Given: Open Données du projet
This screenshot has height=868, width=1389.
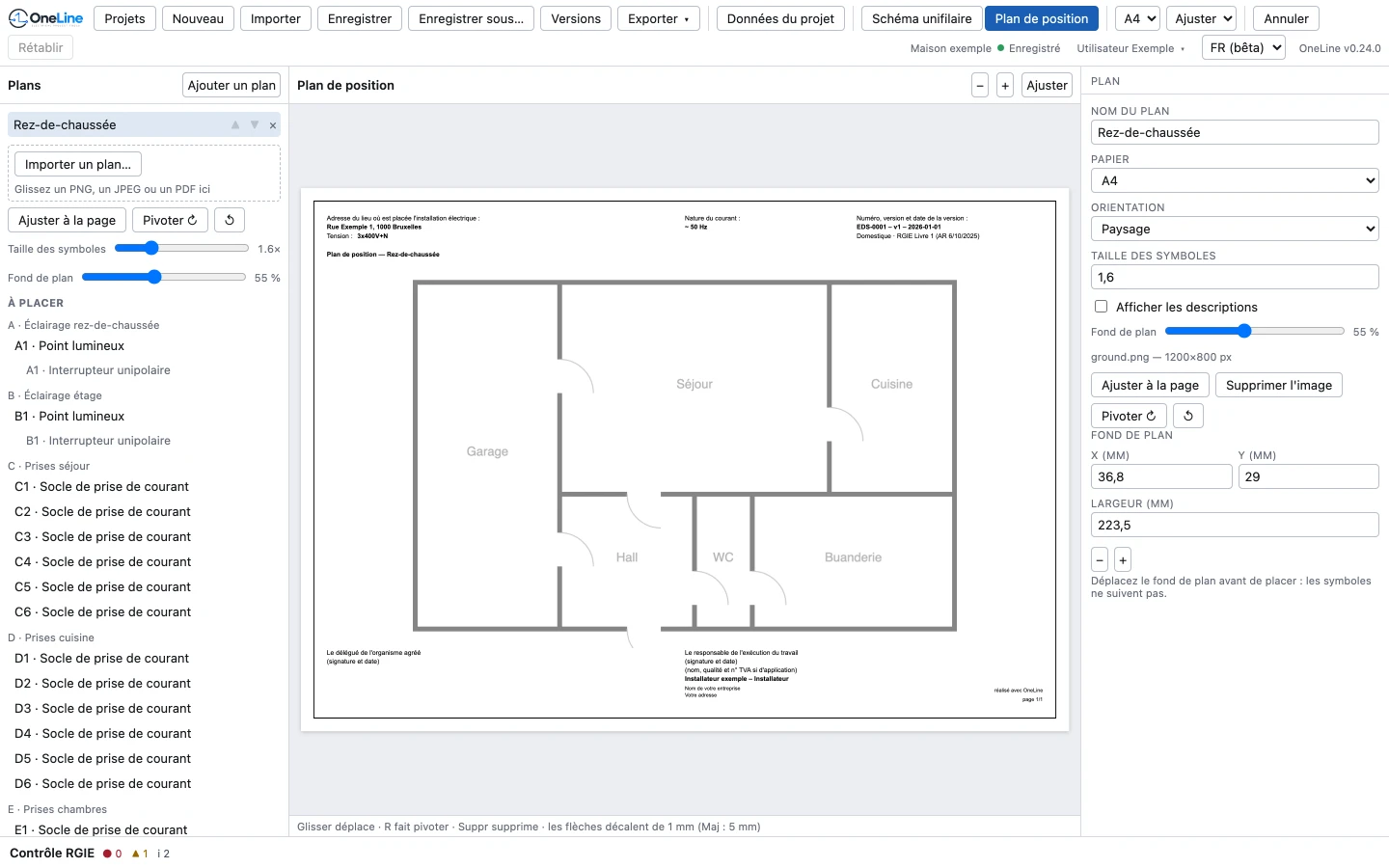Looking at the screenshot, I should click(x=780, y=18).
